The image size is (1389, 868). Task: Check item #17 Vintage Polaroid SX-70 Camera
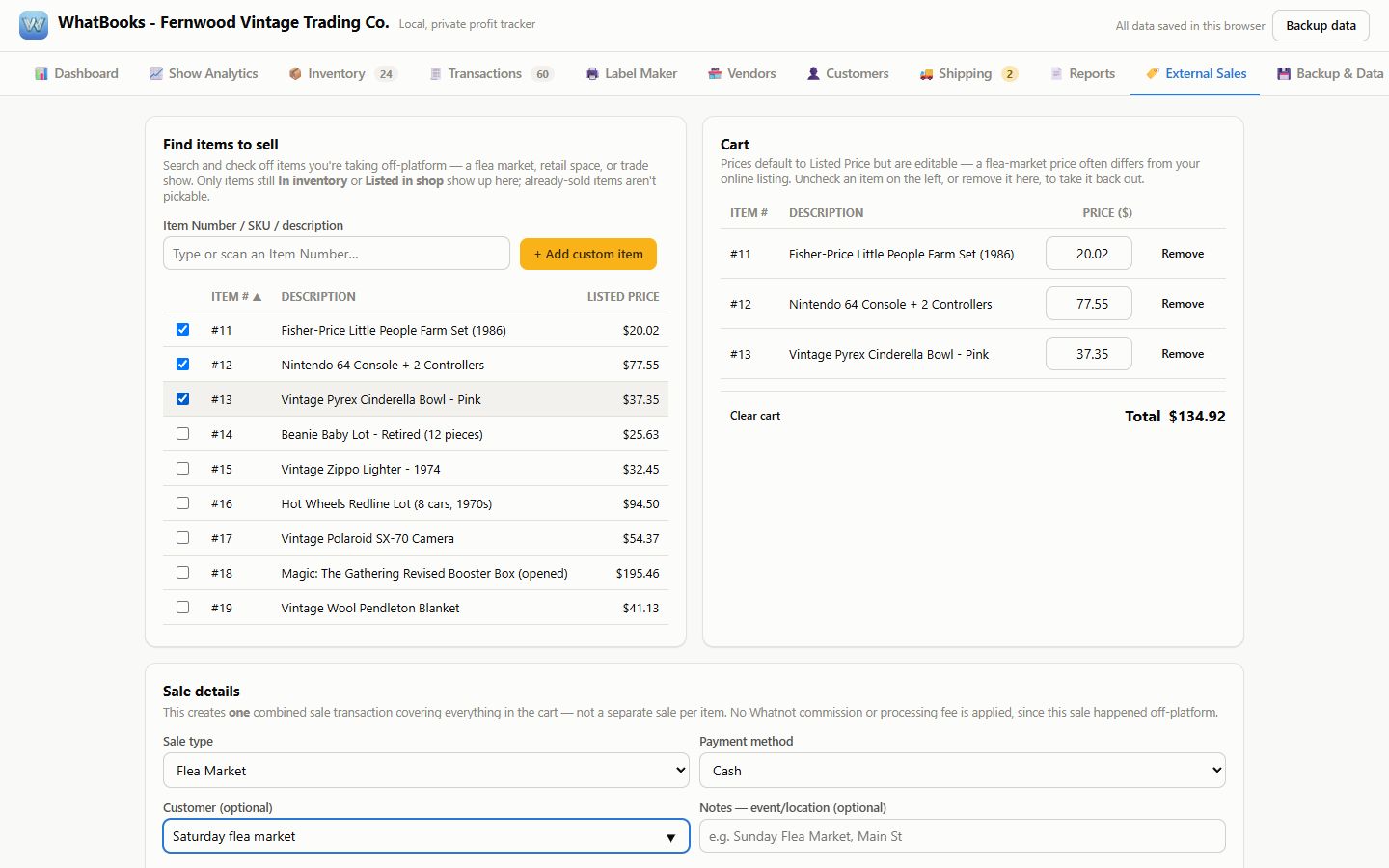(182, 538)
